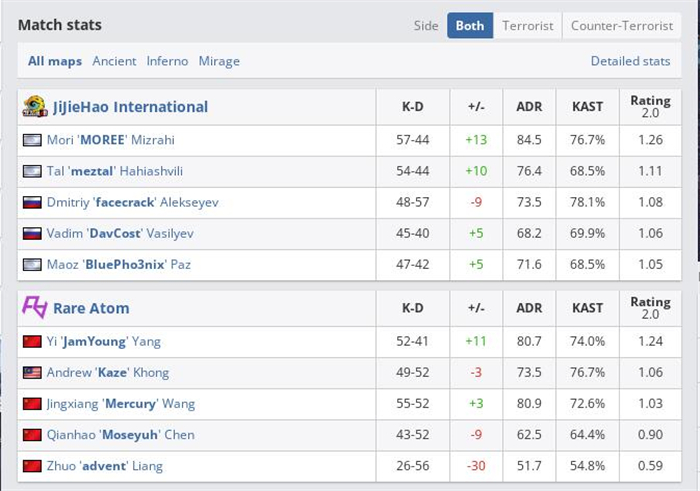Screen dimensions: 700x491
Task: Click the Russian flag next to facecrack
Action: tap(32, 203)
